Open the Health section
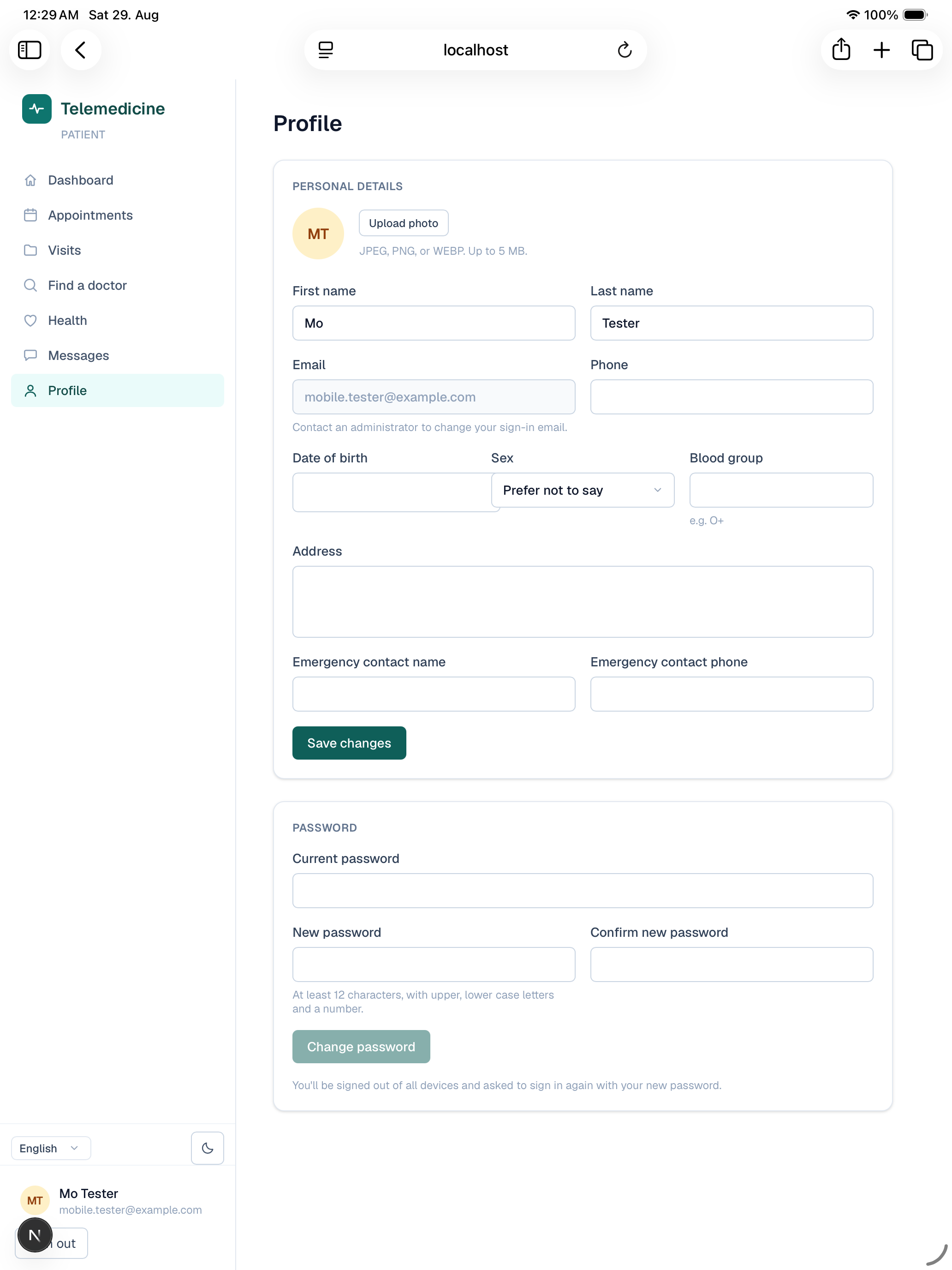 [x=118, y=320]
